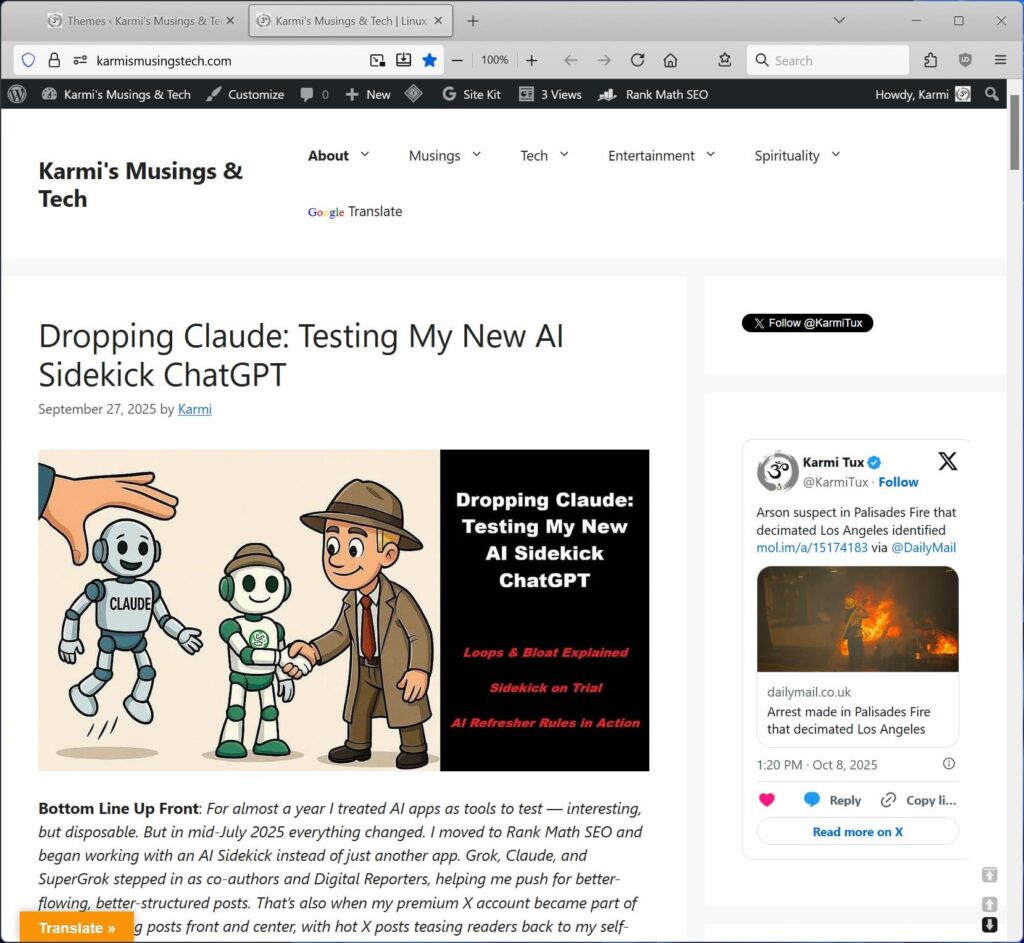Screen dimensions: 1024x943
Task: Open the Firefox hamburger application menu
Action: pos(1000,60)
